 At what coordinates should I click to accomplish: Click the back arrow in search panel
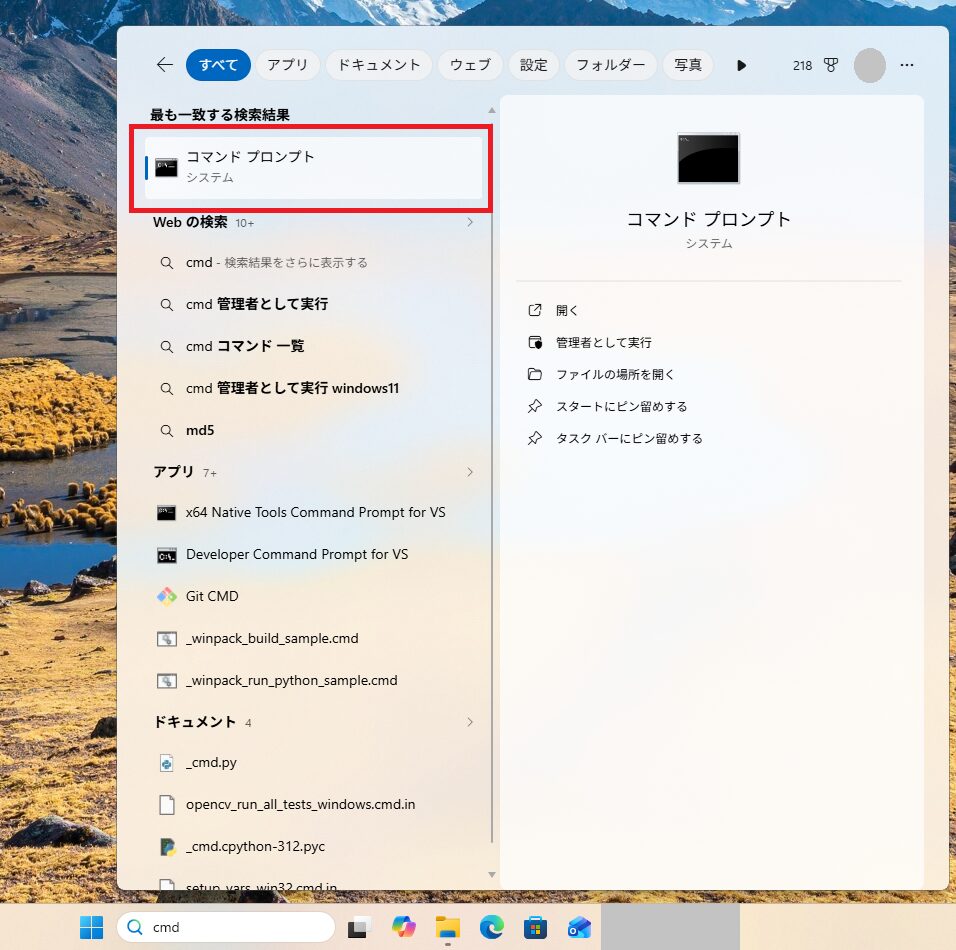point(165,65)
